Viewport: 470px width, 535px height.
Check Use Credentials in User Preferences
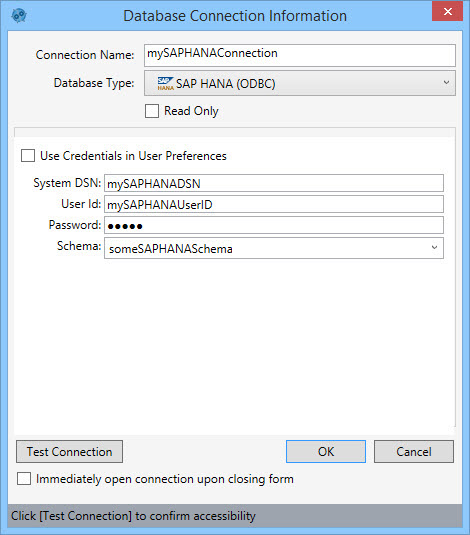(x=28, y=156)
